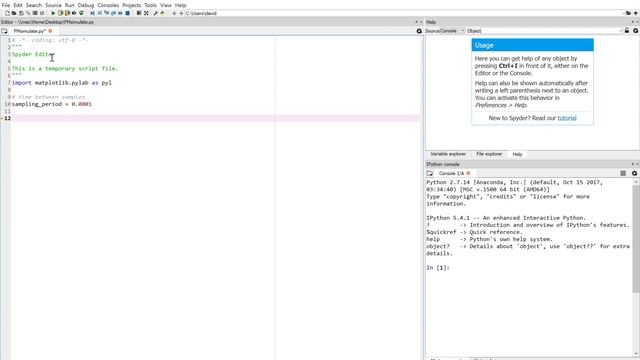Save the current file
This screenshot has width=640, height=360.
(21, 13)
